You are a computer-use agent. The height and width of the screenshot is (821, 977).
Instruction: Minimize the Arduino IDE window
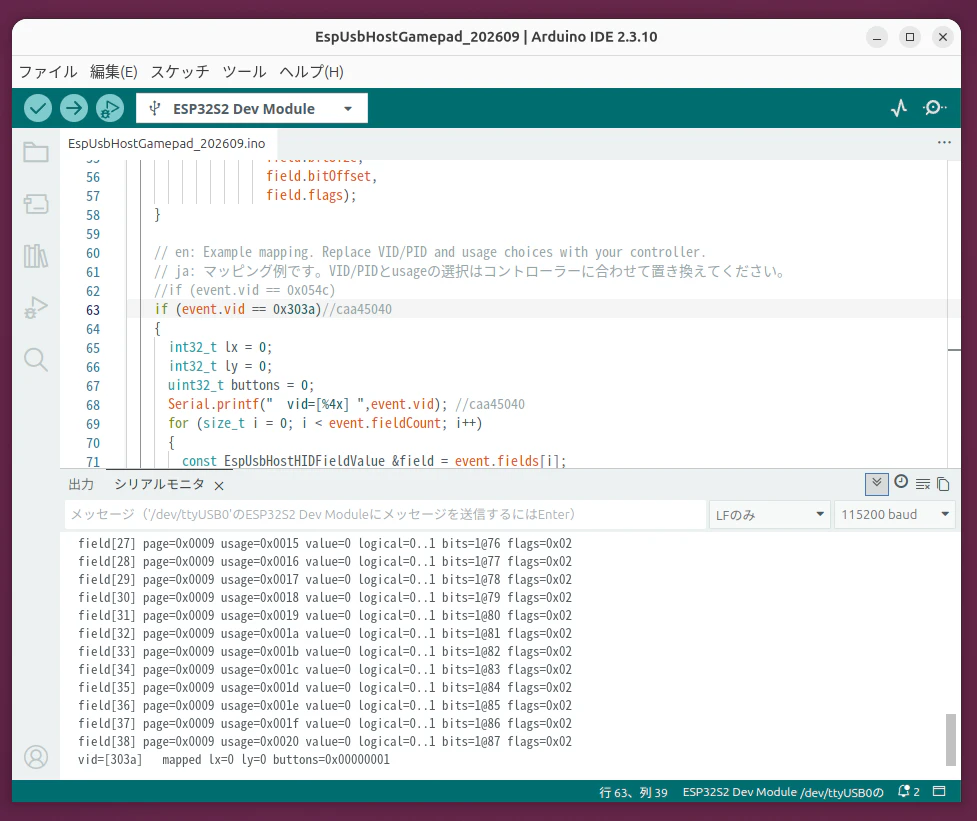point(877,37)
